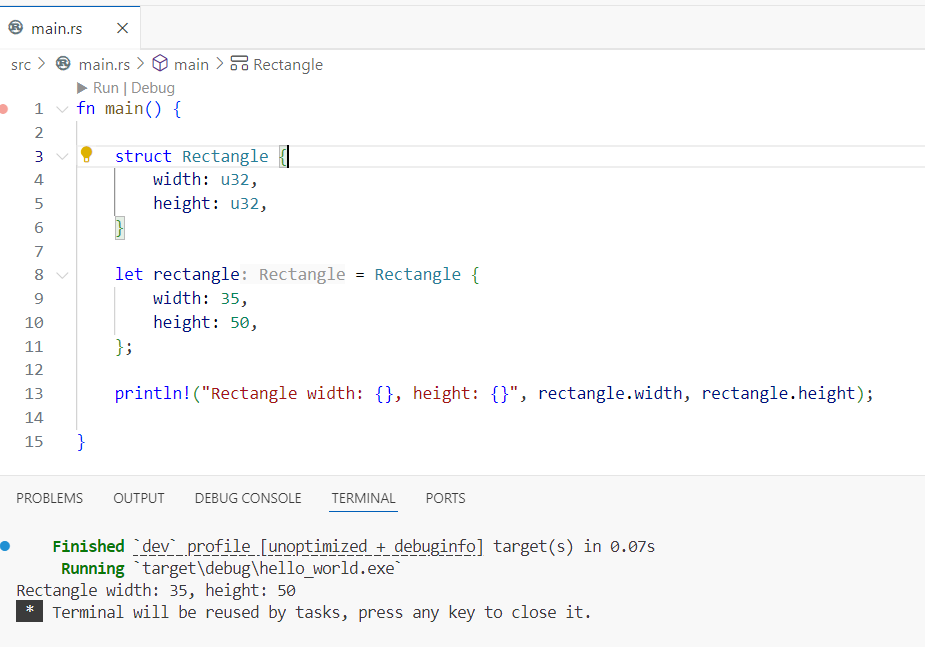Screen dimensions: 925x647
Task: Click line number 4 in the gutter
Action: [39, 179]
